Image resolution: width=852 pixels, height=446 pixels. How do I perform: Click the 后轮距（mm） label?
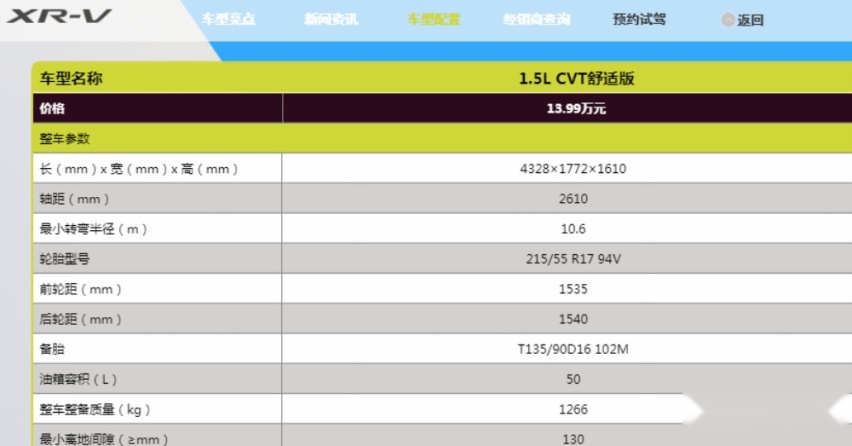[x=80, y=319]
